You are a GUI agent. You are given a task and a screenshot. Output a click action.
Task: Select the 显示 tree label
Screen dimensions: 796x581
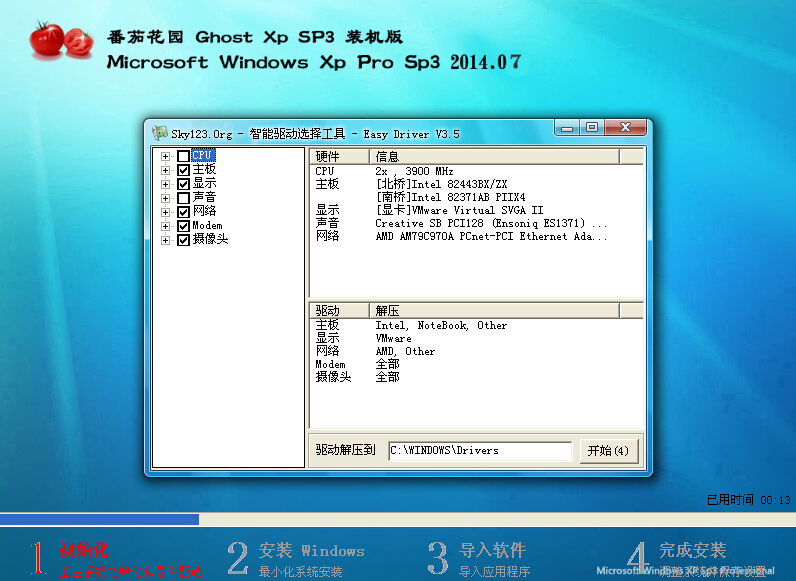tap(204, 183)
